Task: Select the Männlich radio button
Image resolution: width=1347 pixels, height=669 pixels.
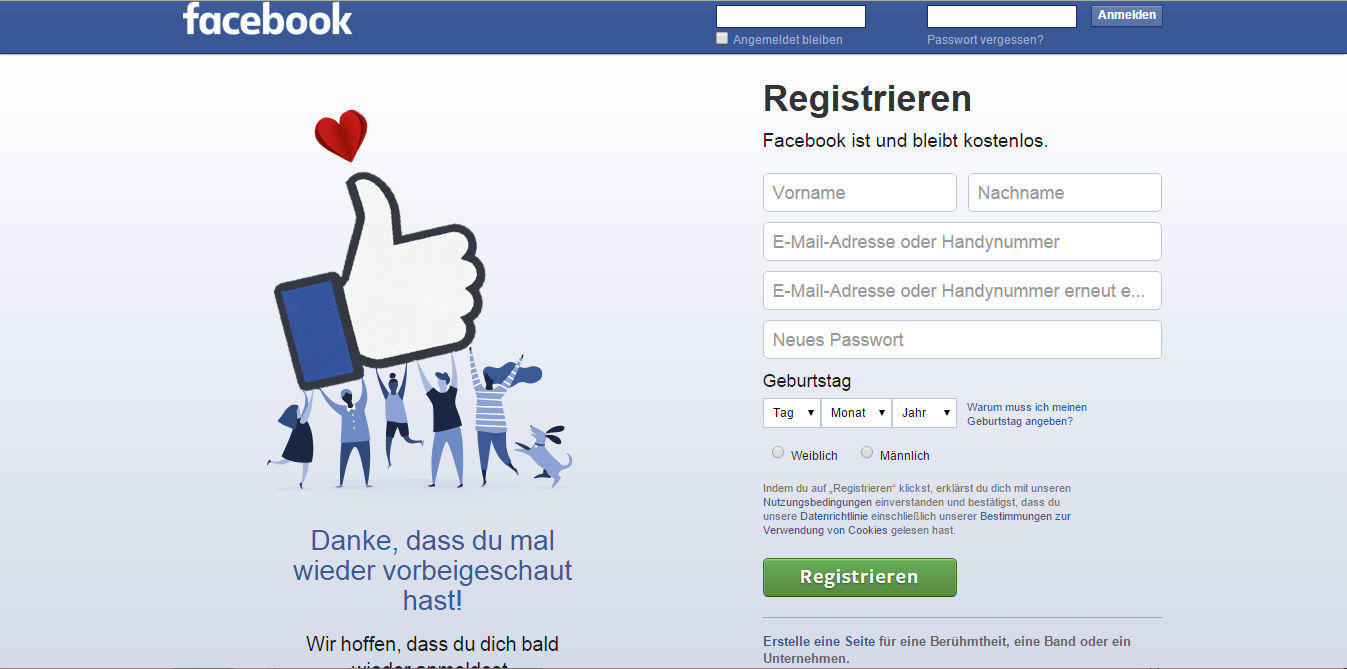Action: [x=867, y=453]
